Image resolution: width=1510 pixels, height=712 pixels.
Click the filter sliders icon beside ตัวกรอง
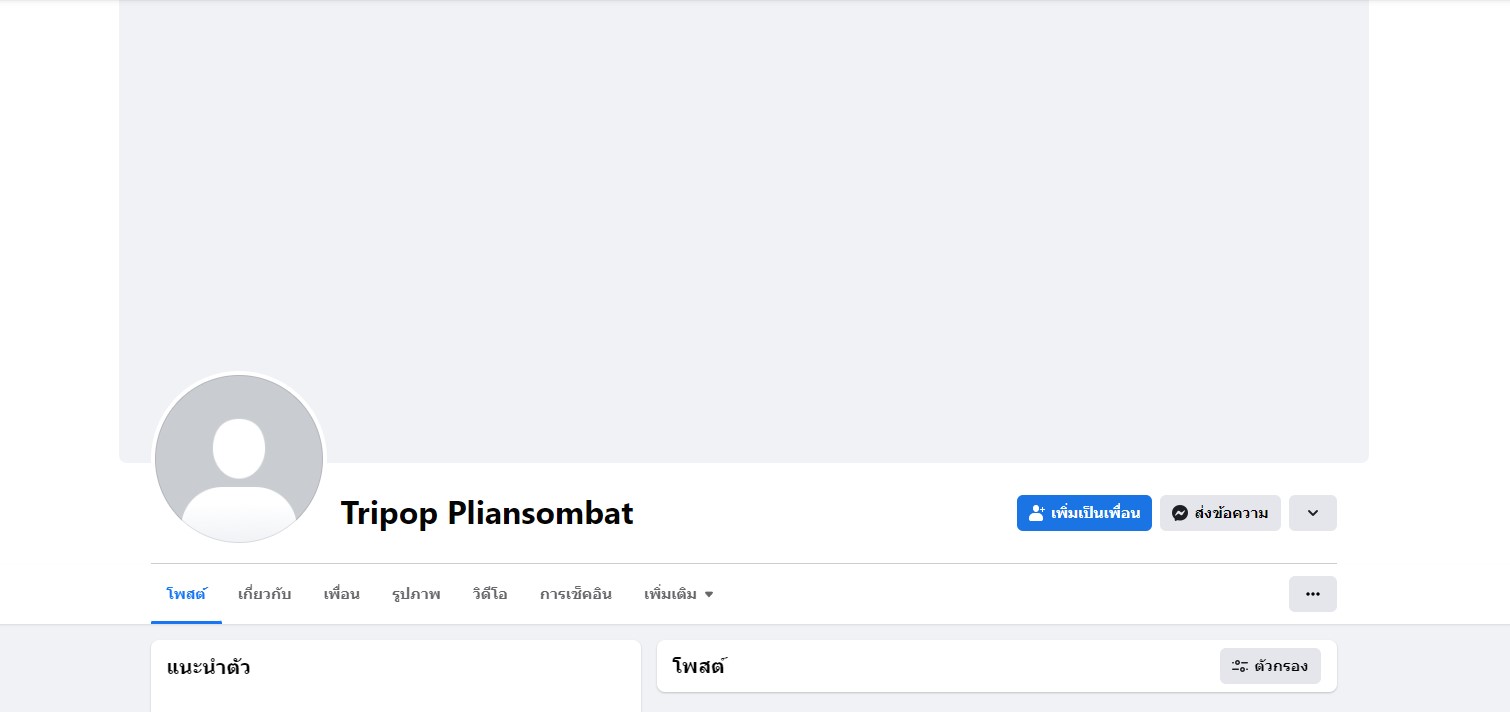tap(1240, 666)
